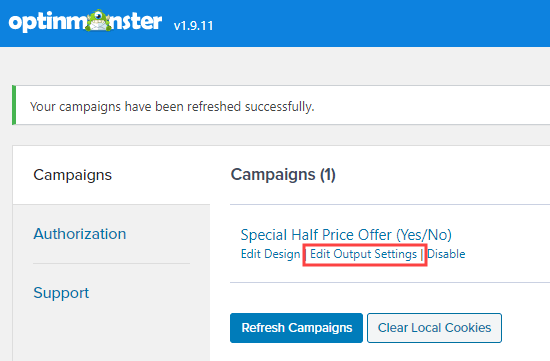This screenshot has width=550, height=361.
Task: Click the green monster mascot icon
Action: (99, 20)
